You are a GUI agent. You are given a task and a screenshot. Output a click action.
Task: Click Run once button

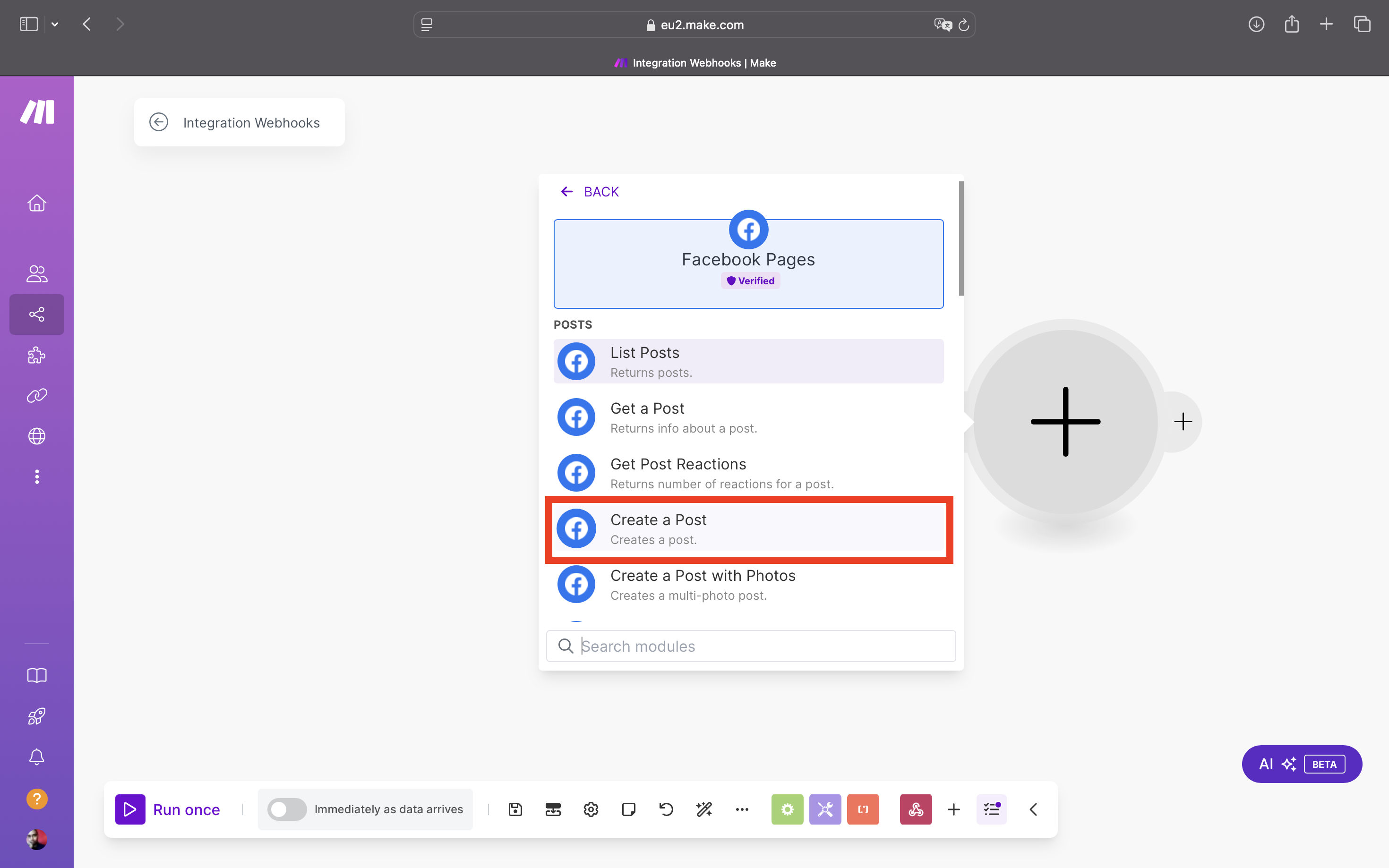click(x=168, y=809)
